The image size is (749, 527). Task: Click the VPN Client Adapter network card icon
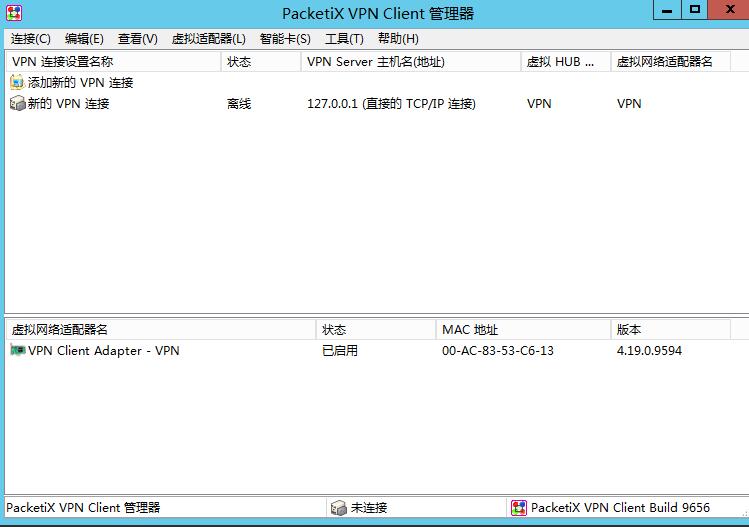pos(17,351)
